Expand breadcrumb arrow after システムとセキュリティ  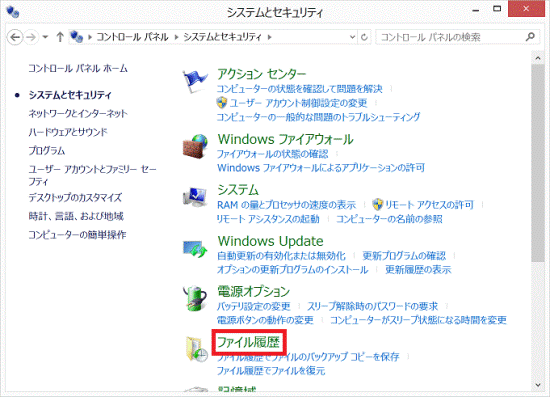(269, 37)
